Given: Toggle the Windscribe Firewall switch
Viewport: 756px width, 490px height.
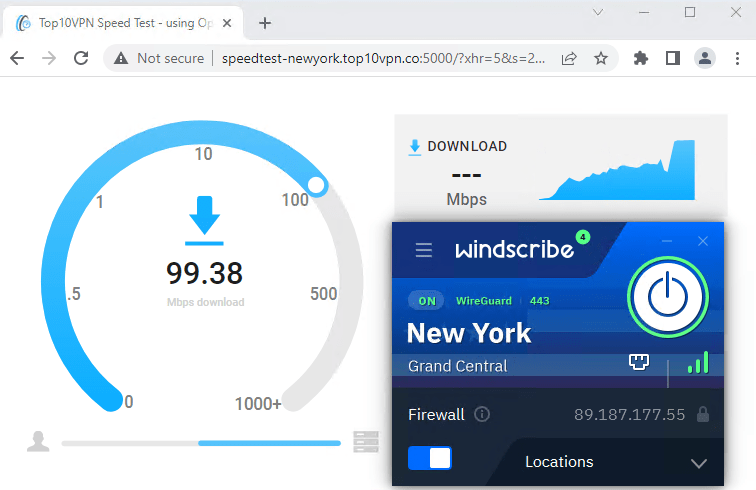Looking at the screenshot, I should pos(430,458).
